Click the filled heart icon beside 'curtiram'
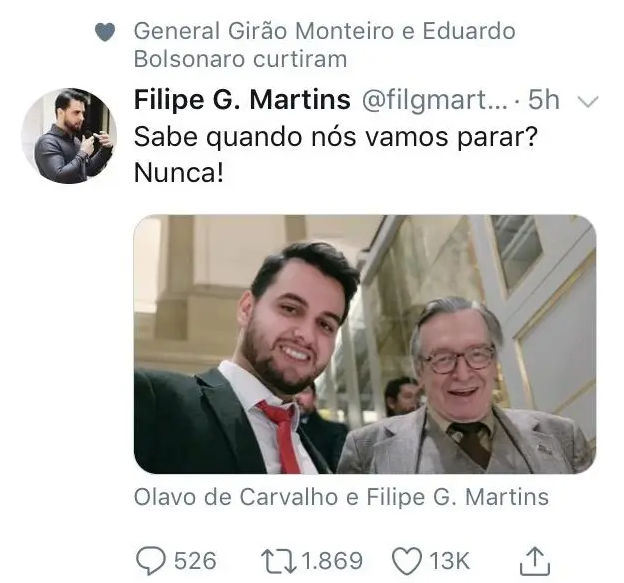624x583 pixels. pos(105,32)
